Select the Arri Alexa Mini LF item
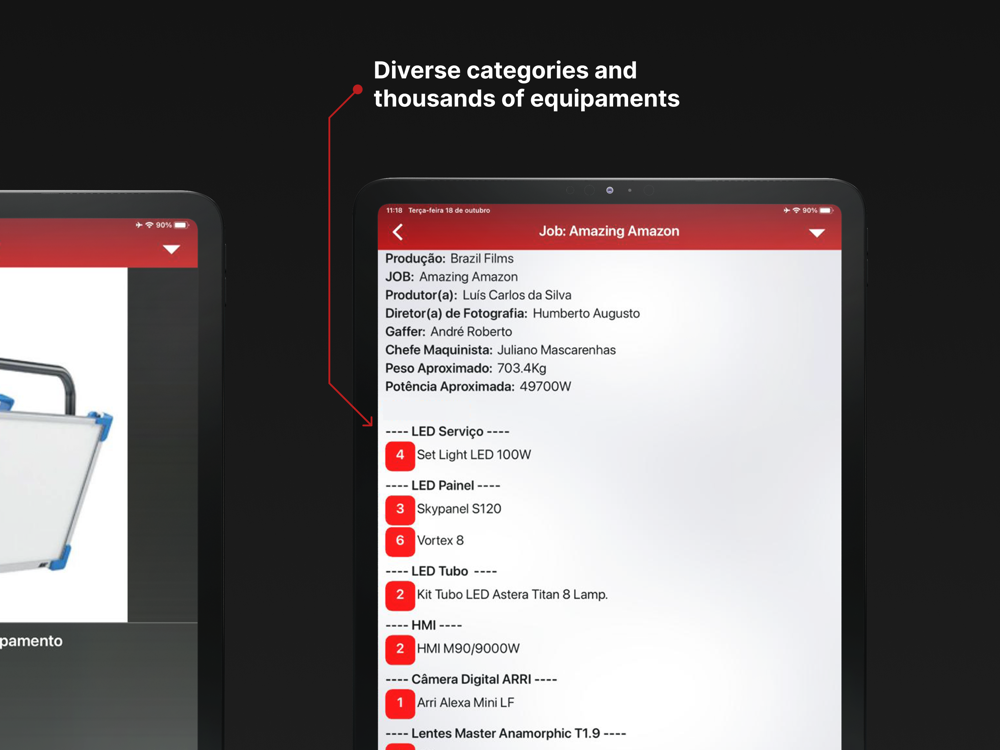 click(x=466, y=703)
